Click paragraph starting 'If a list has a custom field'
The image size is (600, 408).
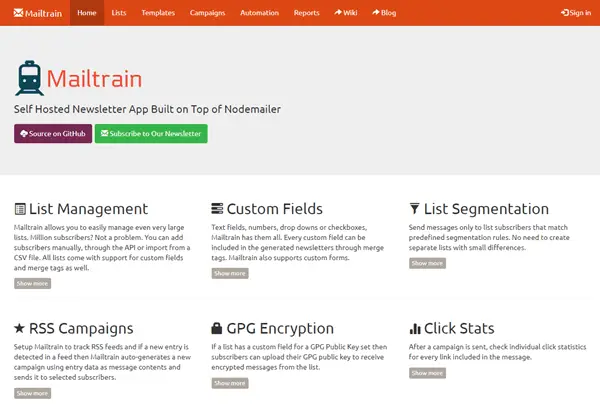(x=299, y=357)
